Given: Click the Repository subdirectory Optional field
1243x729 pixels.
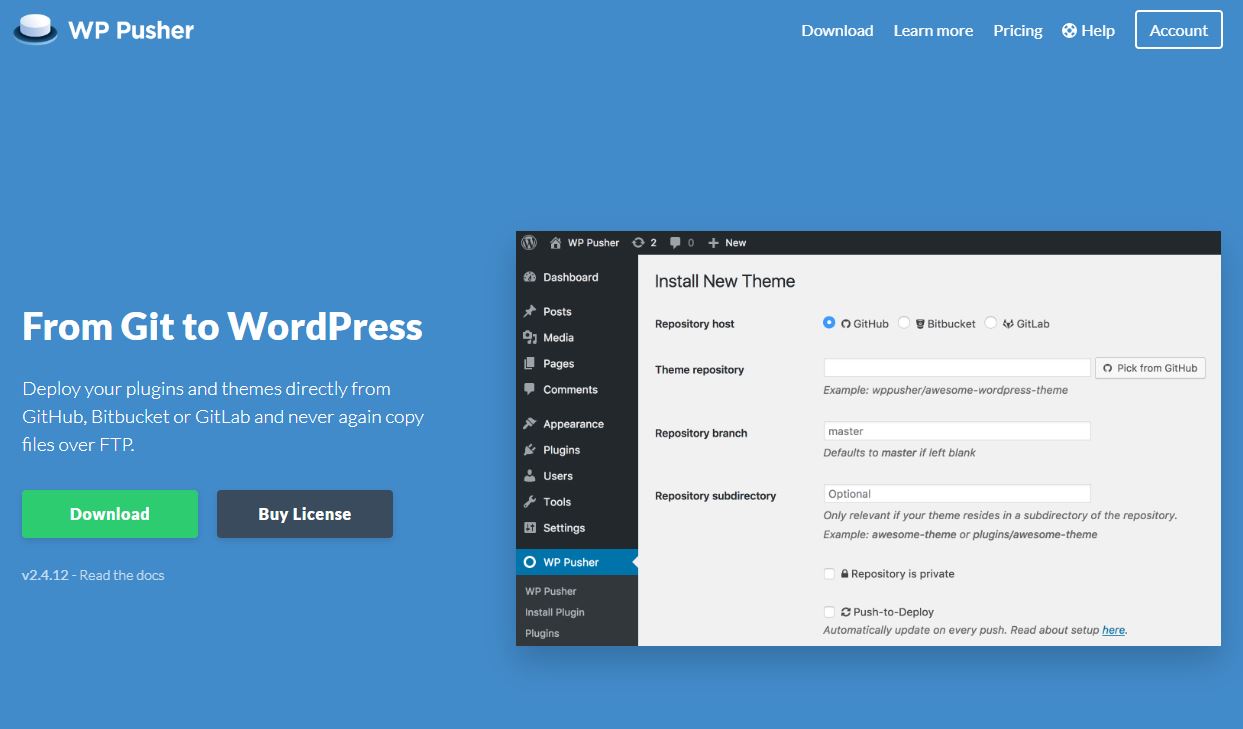Looking at the screenshot, I should coord(957,494).
